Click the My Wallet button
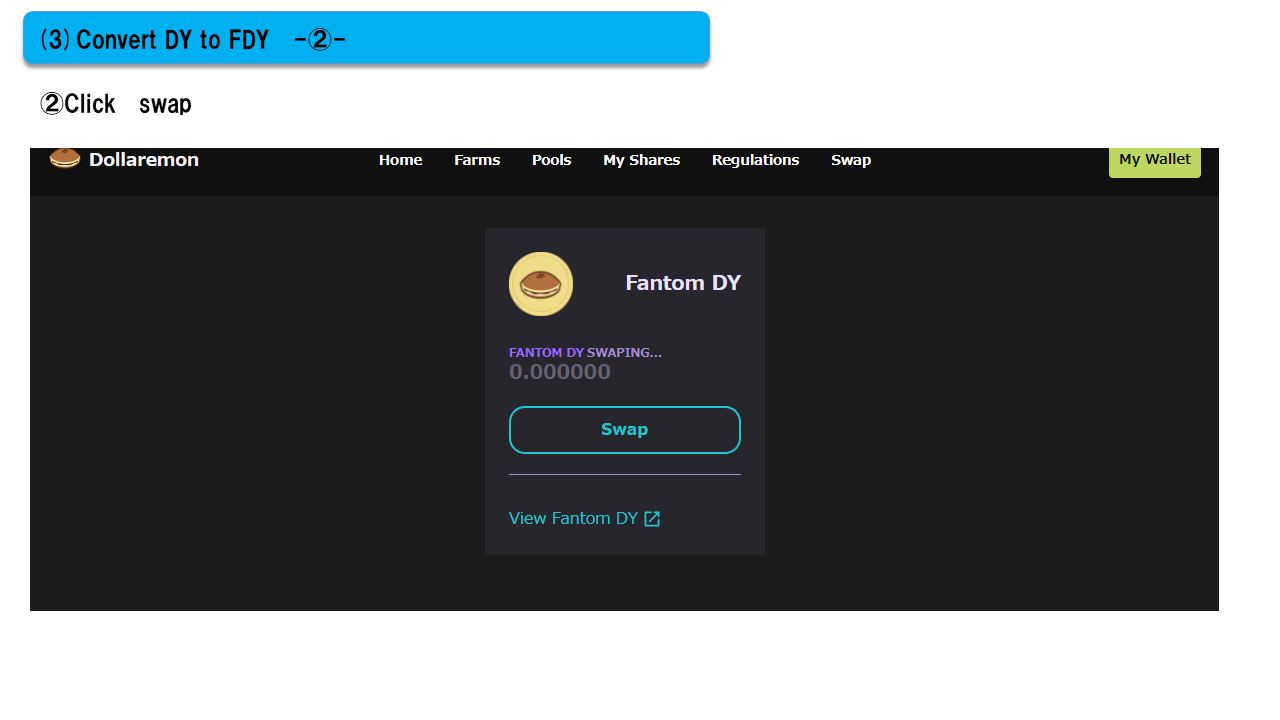 click(1155, 162)
